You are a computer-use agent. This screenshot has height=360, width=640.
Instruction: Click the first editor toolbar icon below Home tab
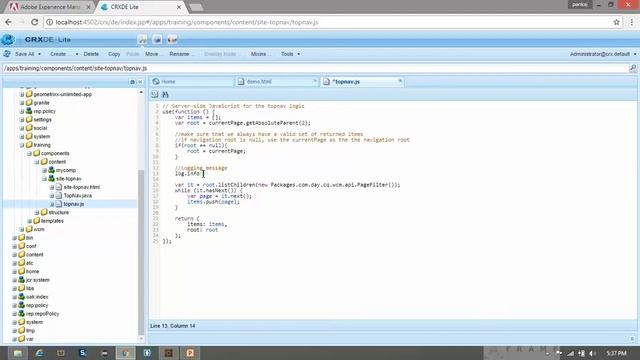(x=155, y=95)
